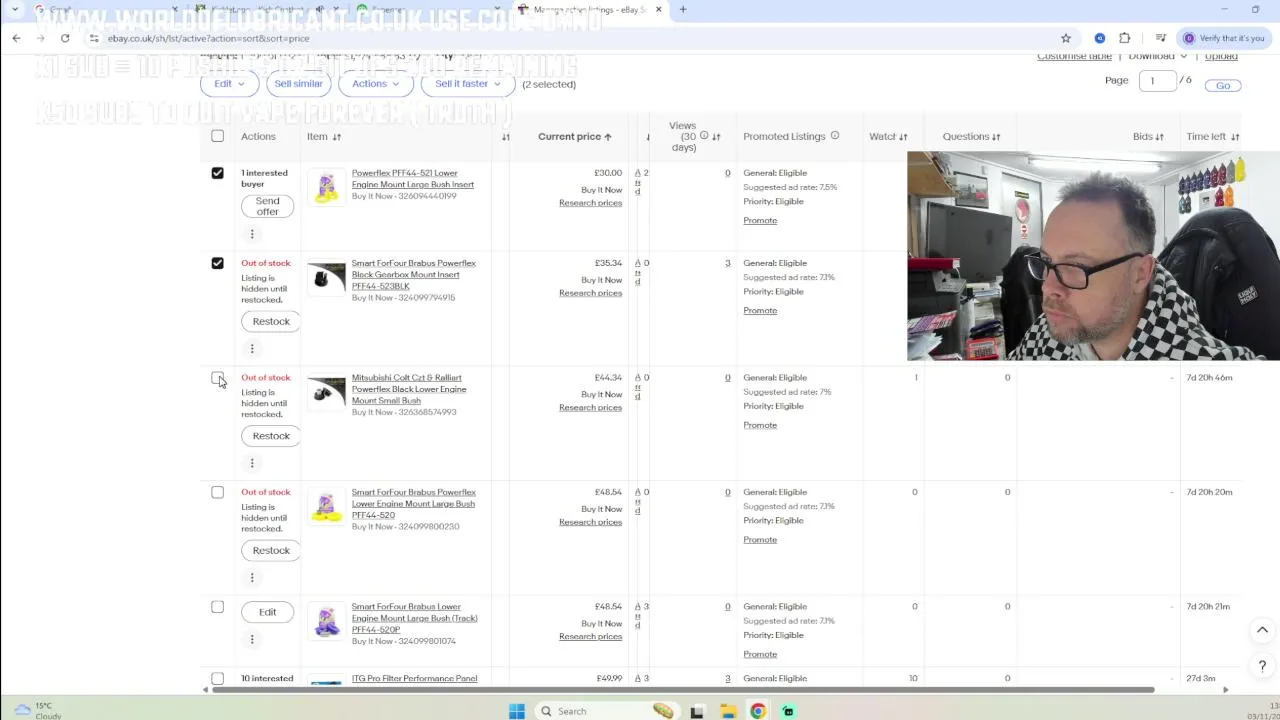Sort by Bids column arrows
The height and width of the screenshot is (720, 1280).
pyautogui.click(x=1159, y=137)
